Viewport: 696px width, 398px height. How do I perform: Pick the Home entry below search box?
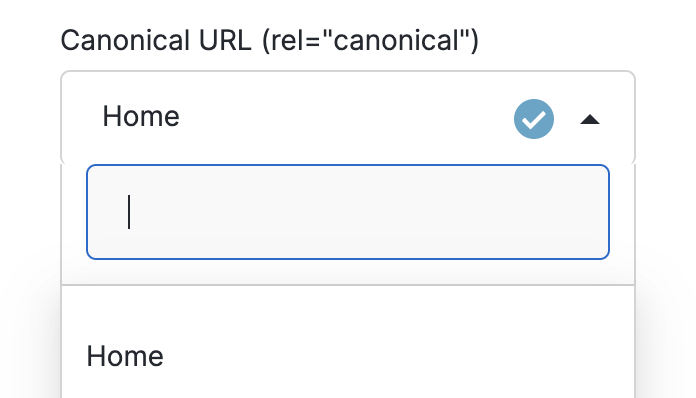pyautogui.click(x=348, y=356)
